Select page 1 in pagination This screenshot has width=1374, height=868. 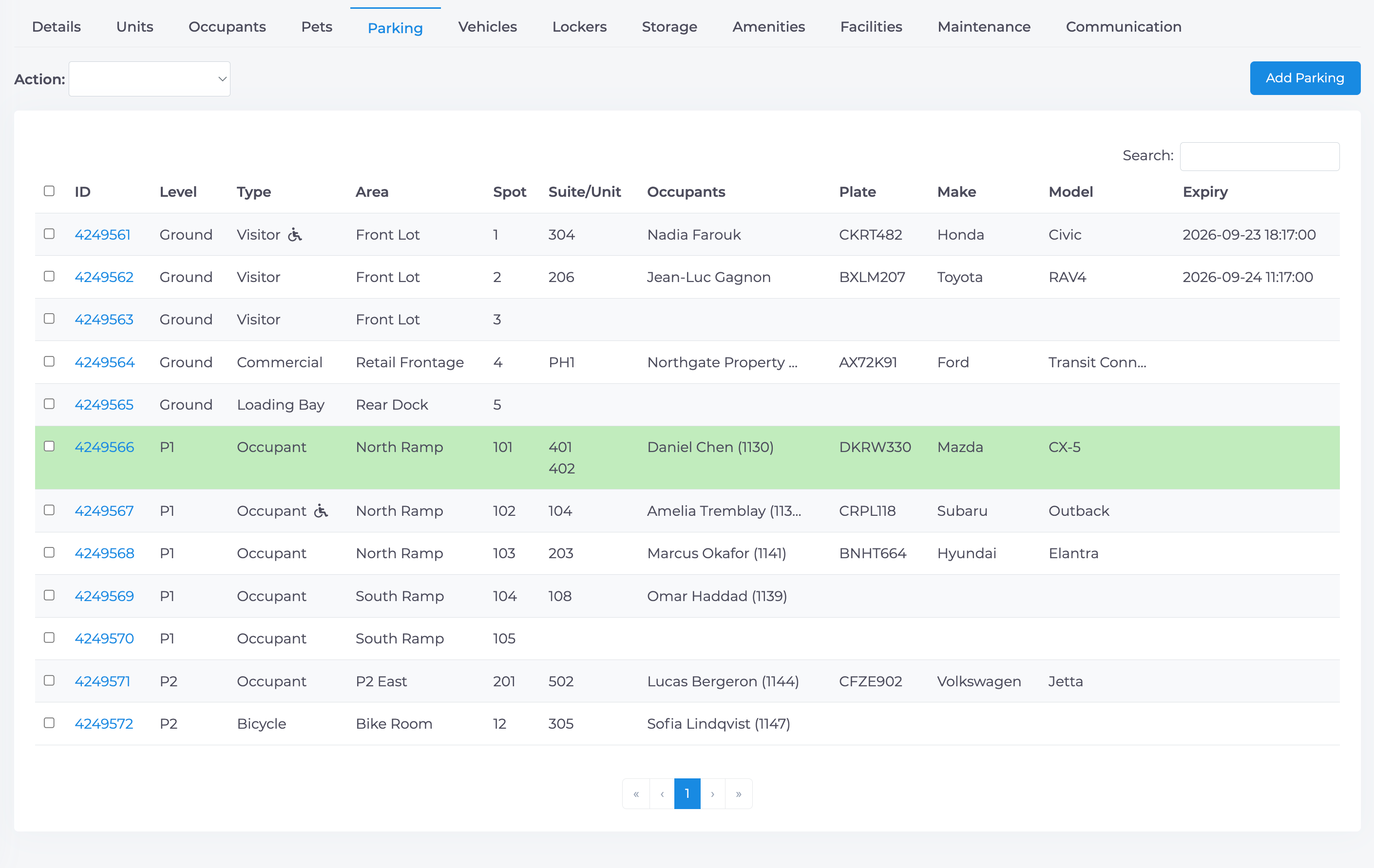(687, 793)
